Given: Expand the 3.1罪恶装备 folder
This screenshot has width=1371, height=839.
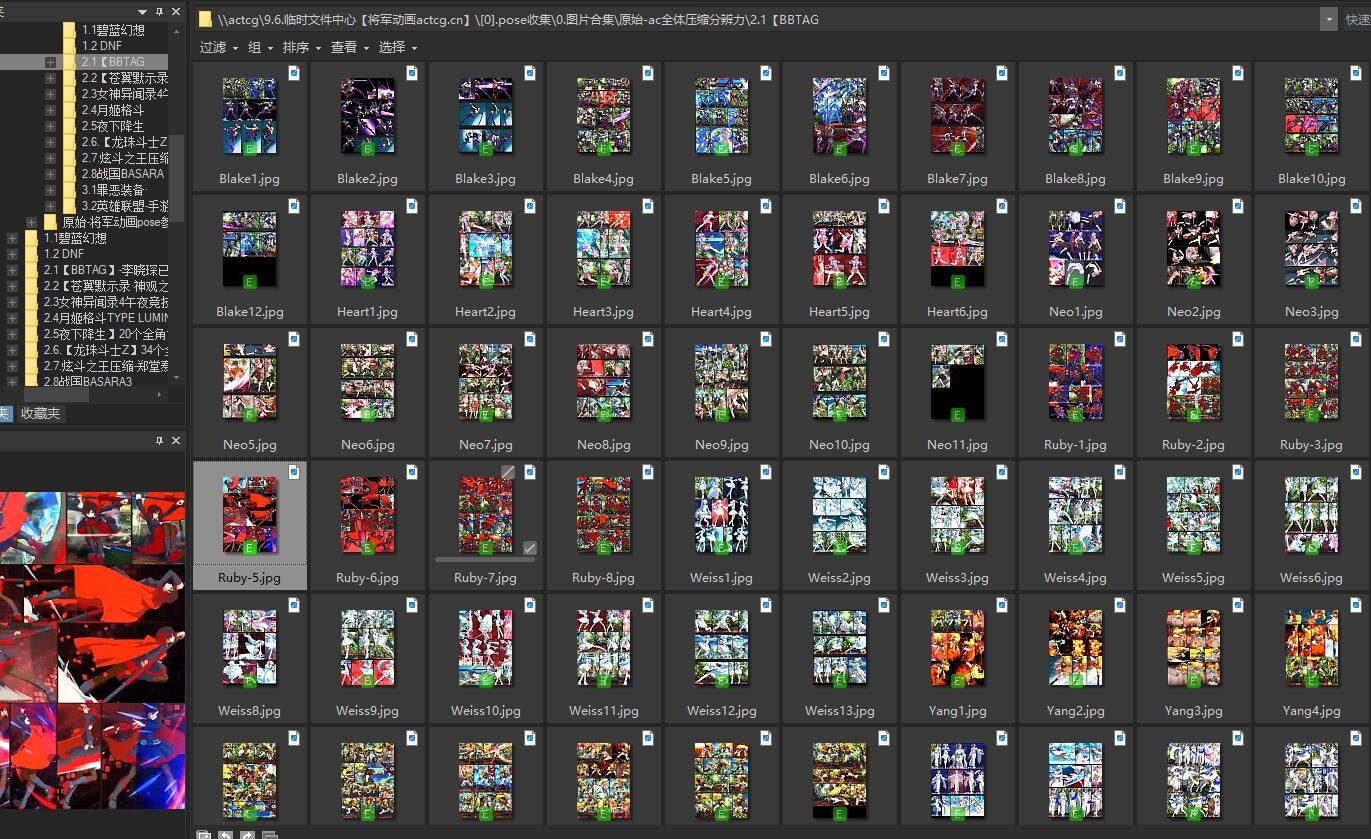Looking at the screenshot, I should [x=50, y=190].
